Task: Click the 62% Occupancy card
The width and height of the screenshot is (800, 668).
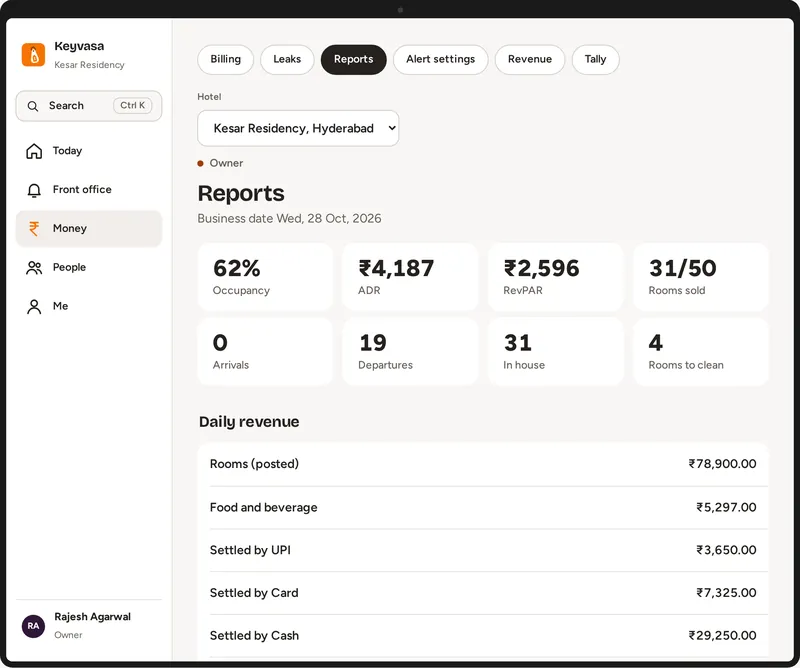Action: (265, 277)
